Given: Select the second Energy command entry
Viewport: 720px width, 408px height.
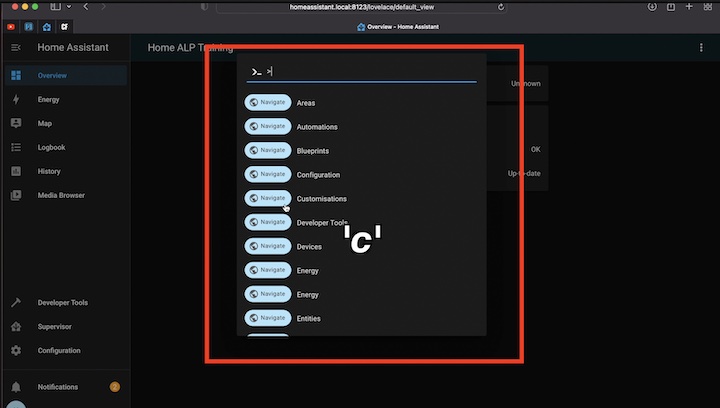Looking at the screenshot, I should 361,294.
